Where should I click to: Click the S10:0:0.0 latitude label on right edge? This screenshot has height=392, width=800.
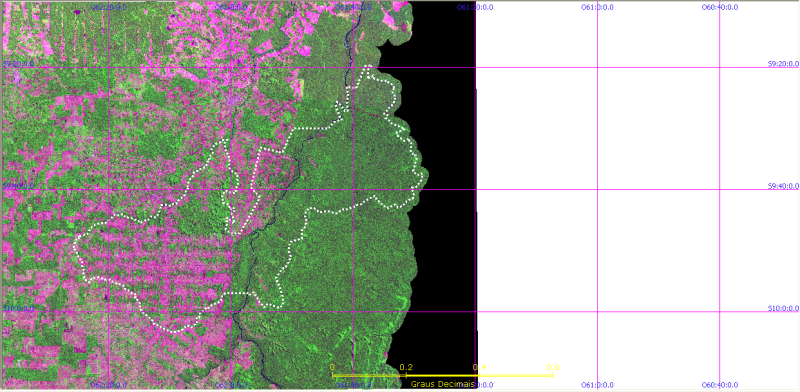(783, 309)
